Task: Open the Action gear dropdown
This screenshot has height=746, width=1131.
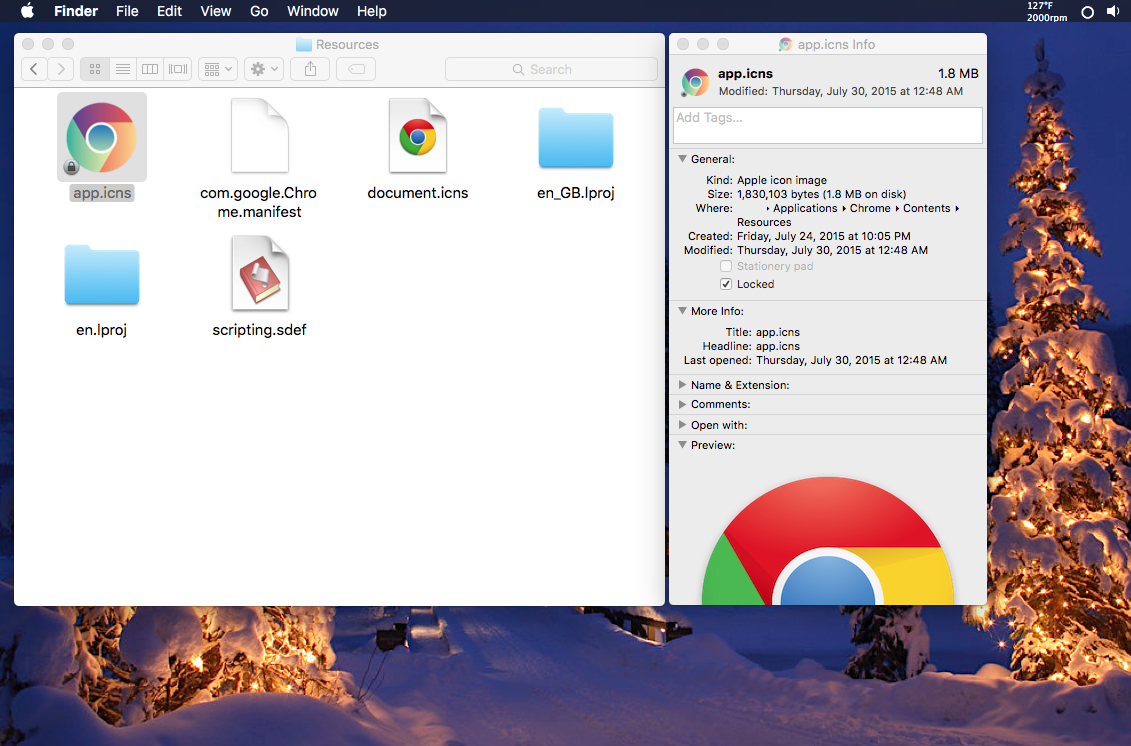Action: coord(264,69)
